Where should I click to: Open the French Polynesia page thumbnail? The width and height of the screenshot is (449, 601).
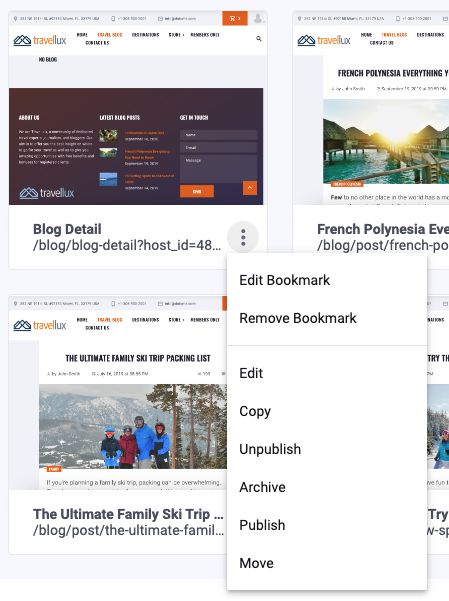371,108
